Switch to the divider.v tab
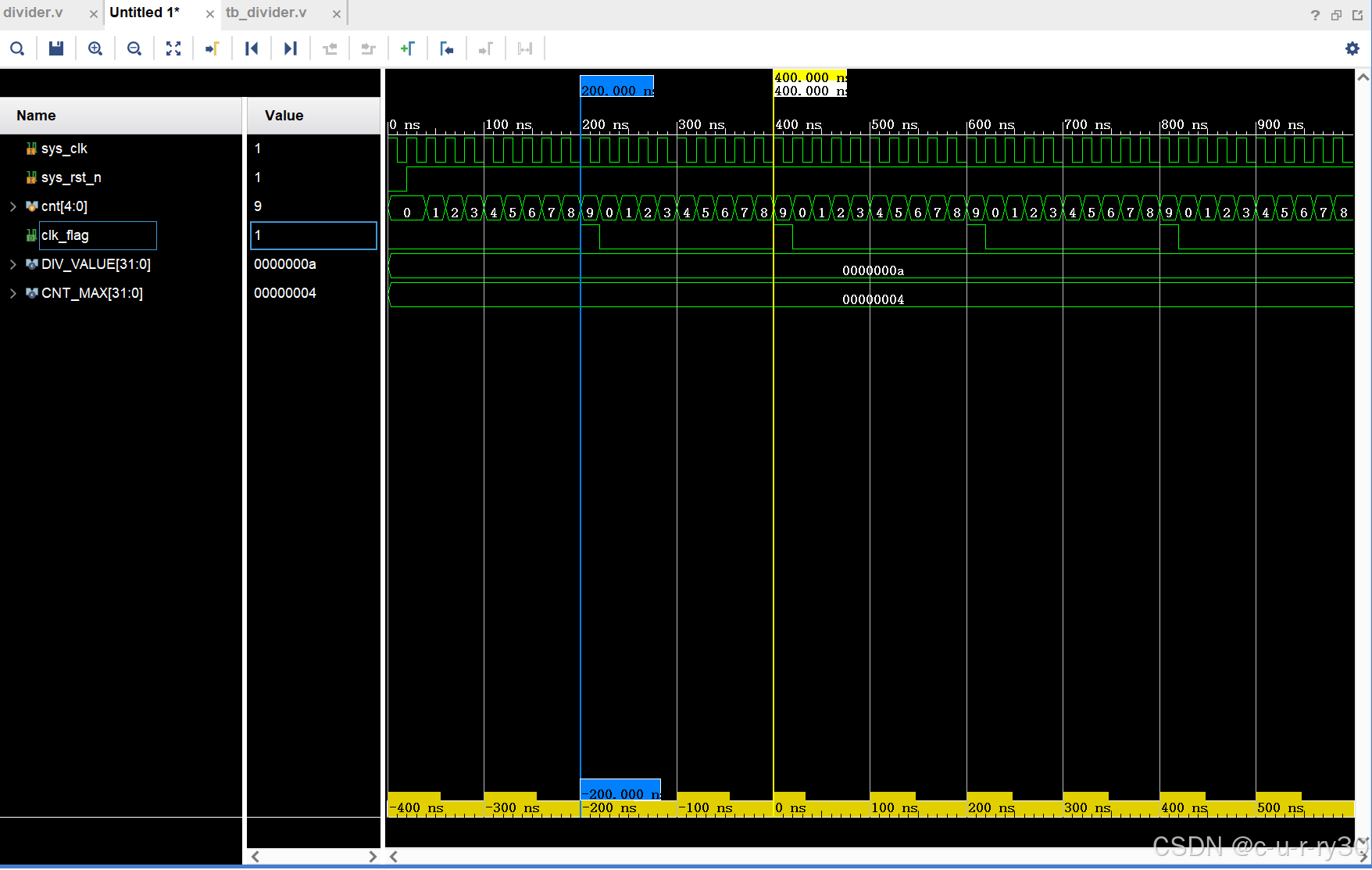Viewport: 1372px width, 870px height. coord(34,13)
